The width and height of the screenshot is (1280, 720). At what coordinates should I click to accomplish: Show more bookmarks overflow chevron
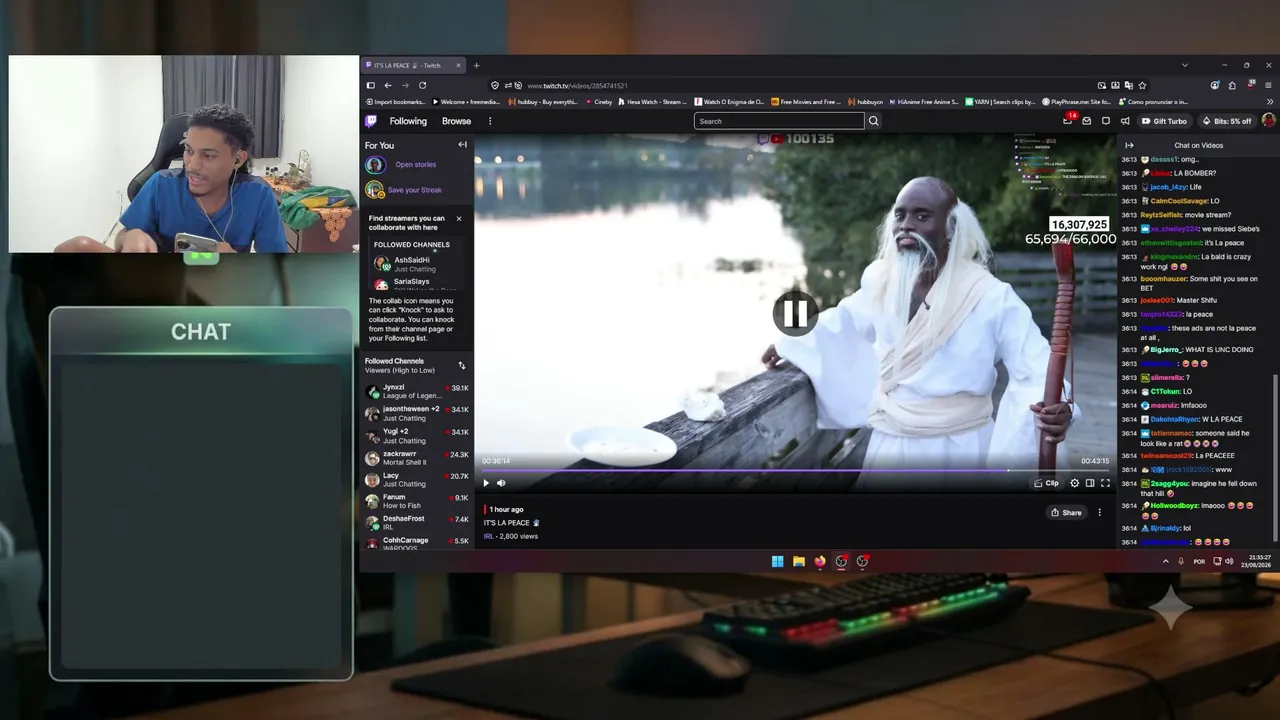(x=1270, y=101)
